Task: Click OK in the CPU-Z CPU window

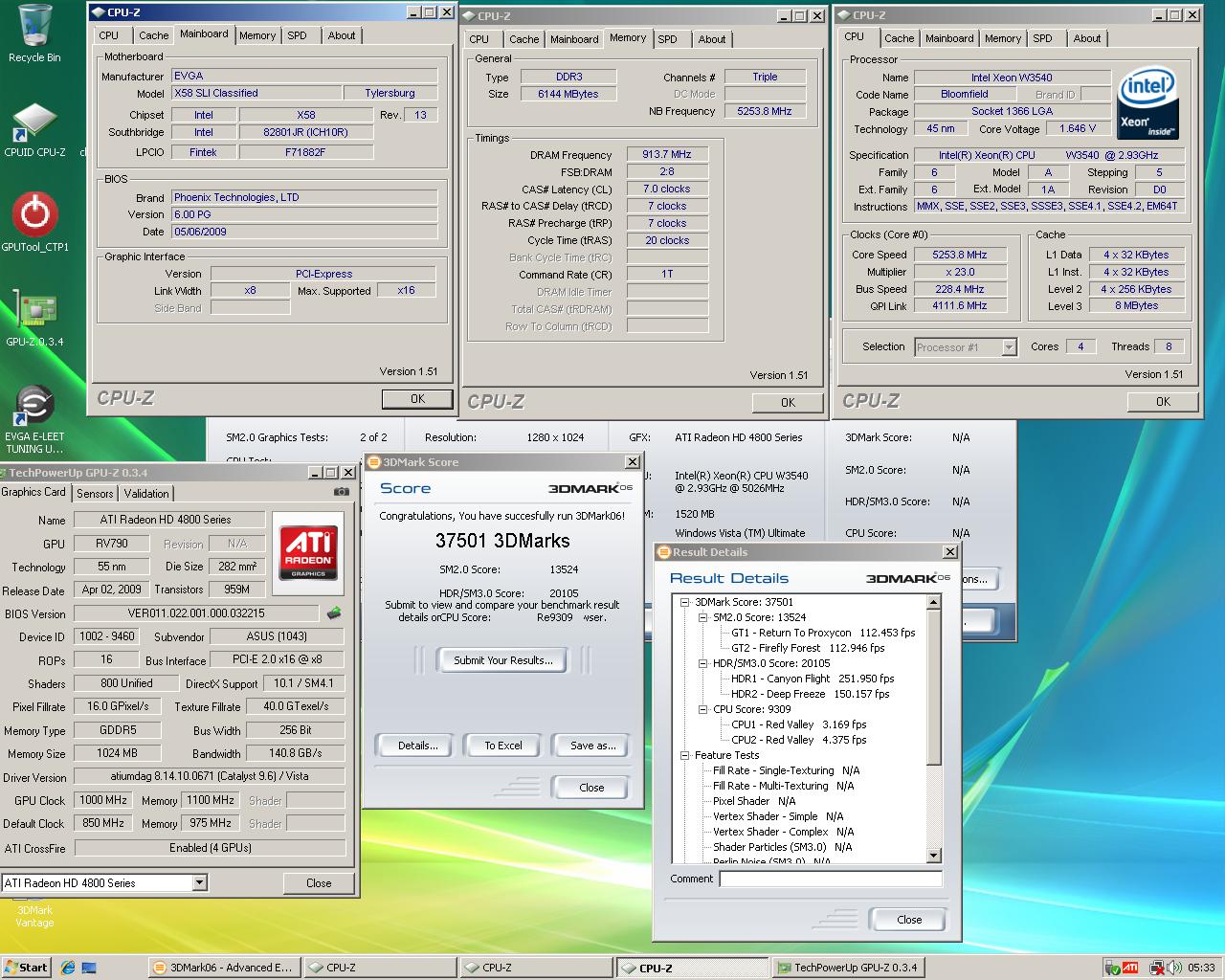Action: coord(1163,402)
